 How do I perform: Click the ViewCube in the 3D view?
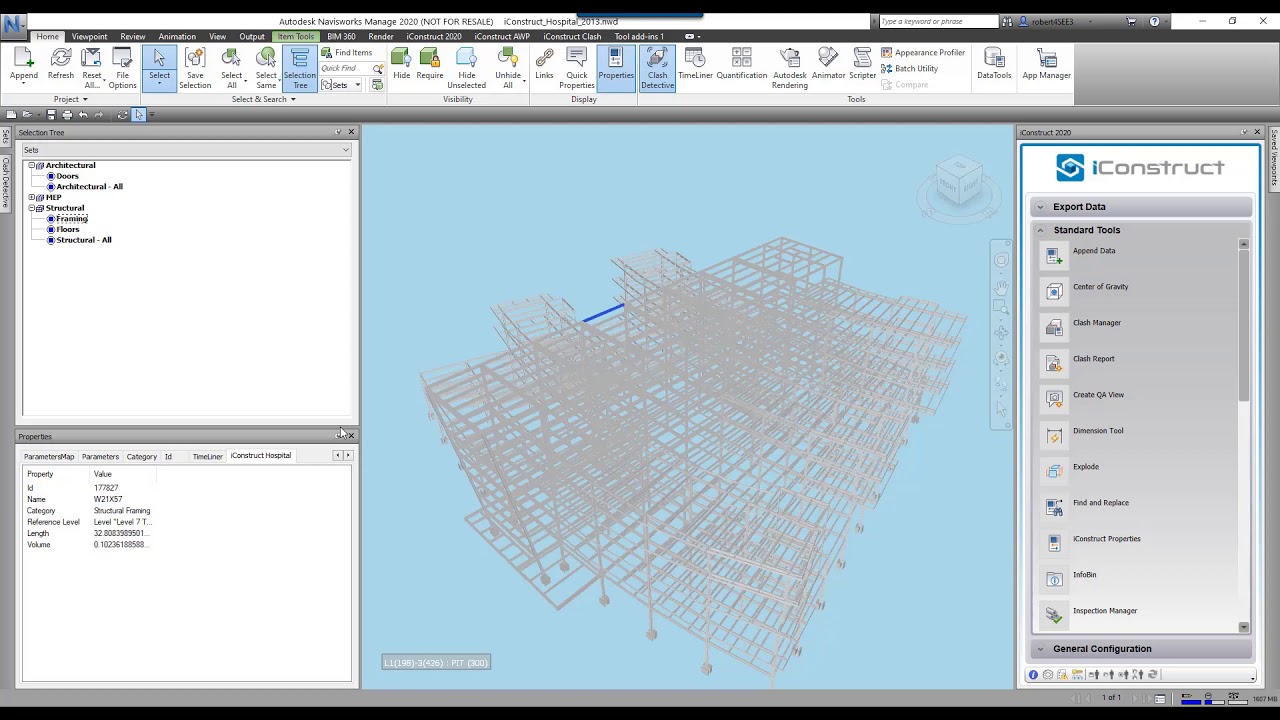(959, 183)
